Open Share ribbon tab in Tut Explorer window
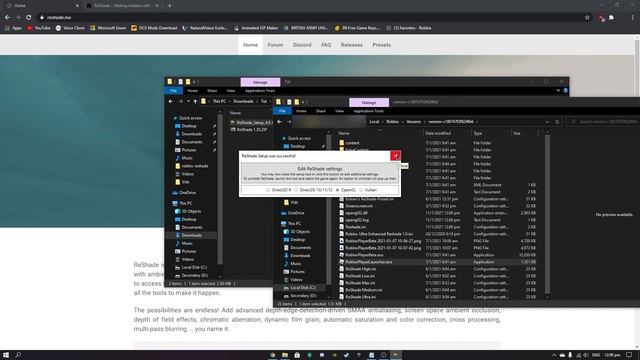The width and height of the screenshot is (640, 360). coord(212,91)
